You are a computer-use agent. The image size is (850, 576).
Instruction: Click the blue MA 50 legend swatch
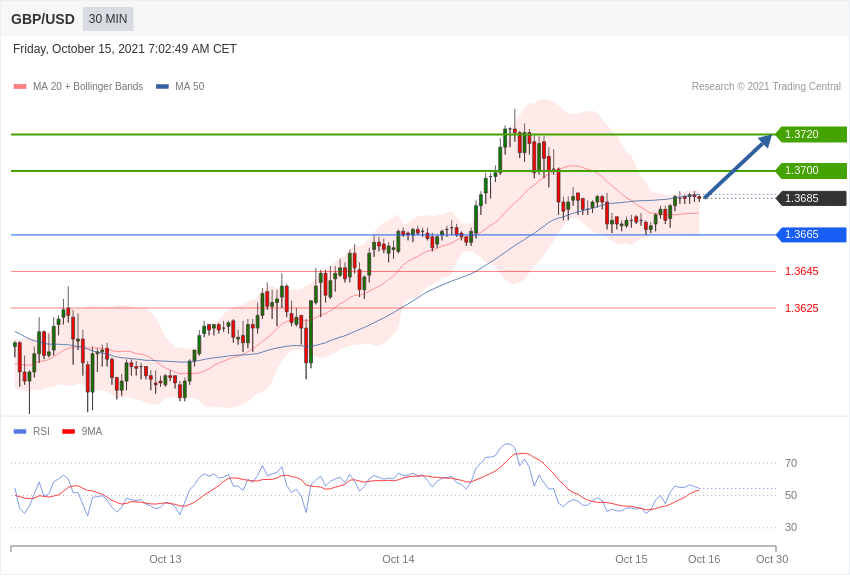[x=162, y=87]
